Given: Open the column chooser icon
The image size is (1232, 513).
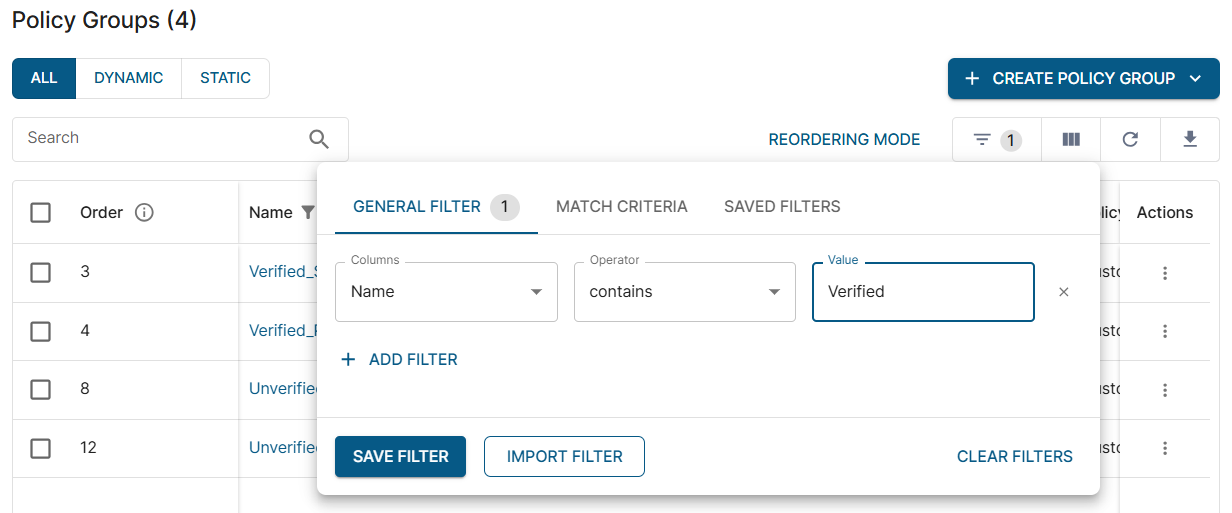Looking at the screenshot, I should coord(1071,140).
